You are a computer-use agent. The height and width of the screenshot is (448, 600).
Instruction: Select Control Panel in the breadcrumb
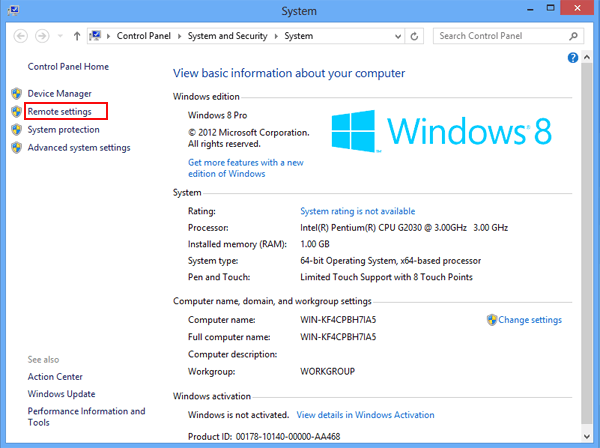[x=143, y=36]
